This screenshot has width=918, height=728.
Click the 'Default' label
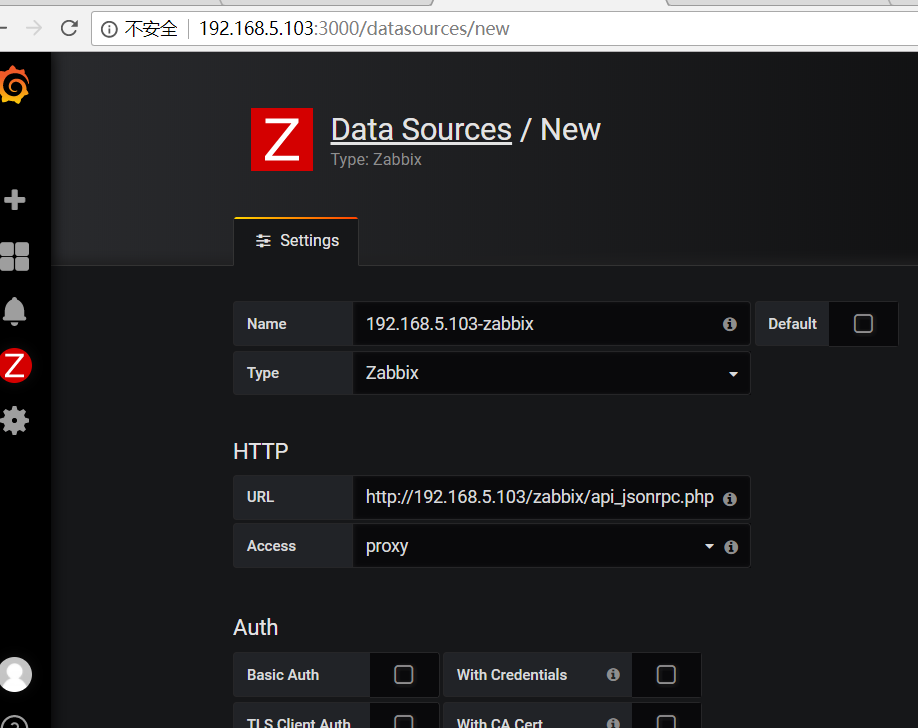[792, 324]
